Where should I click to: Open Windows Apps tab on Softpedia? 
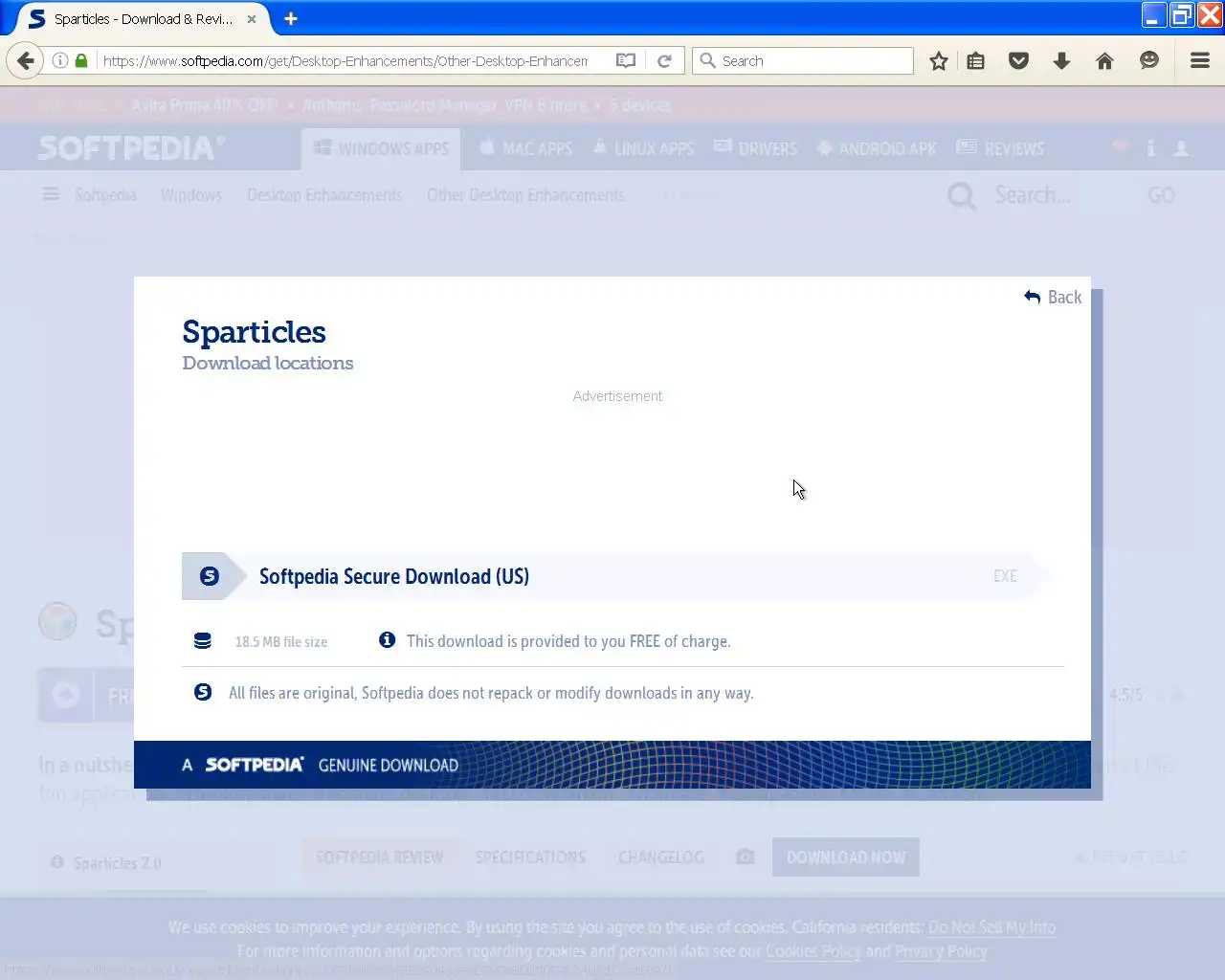pos(382,148)
